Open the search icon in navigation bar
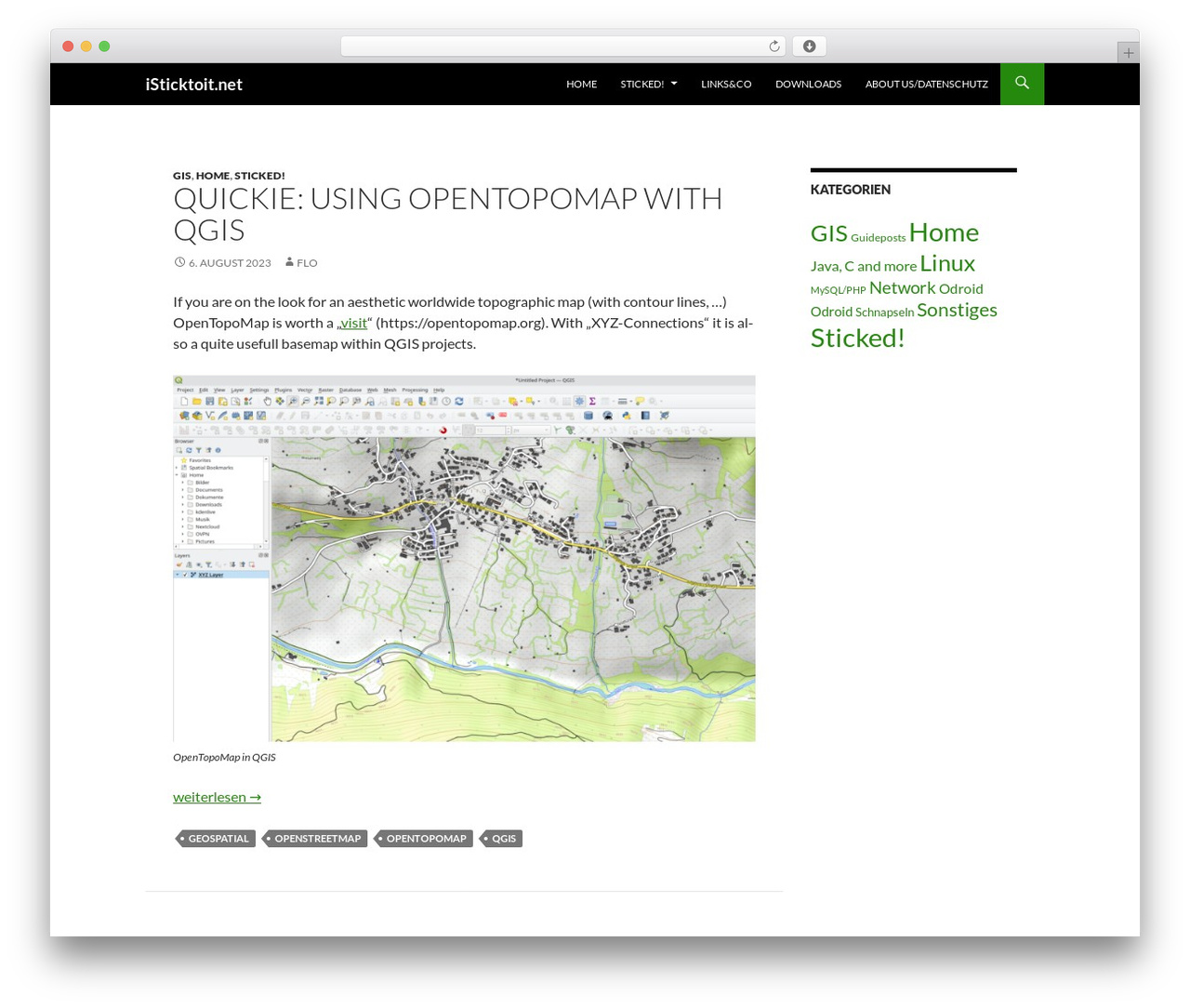Image resolution: width=1190 pixels, height=1008 pixels. (1022, 84)
